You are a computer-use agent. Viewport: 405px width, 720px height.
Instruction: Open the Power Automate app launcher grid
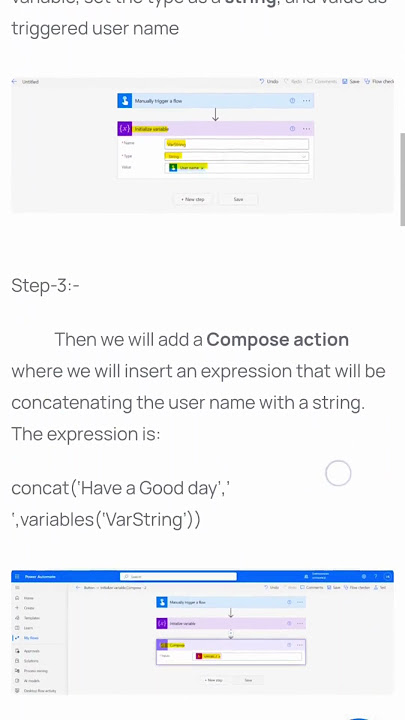pyautogui.click(x=17, y=576)
